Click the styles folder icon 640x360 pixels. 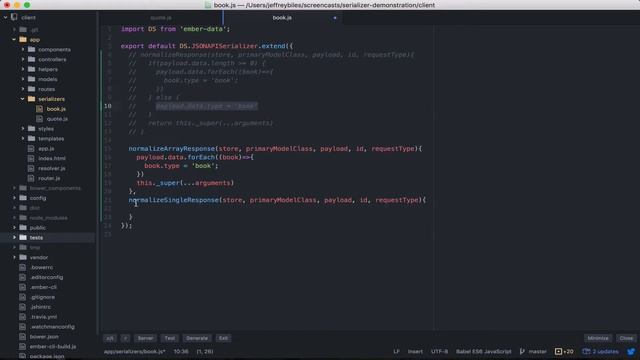point(31,129)
